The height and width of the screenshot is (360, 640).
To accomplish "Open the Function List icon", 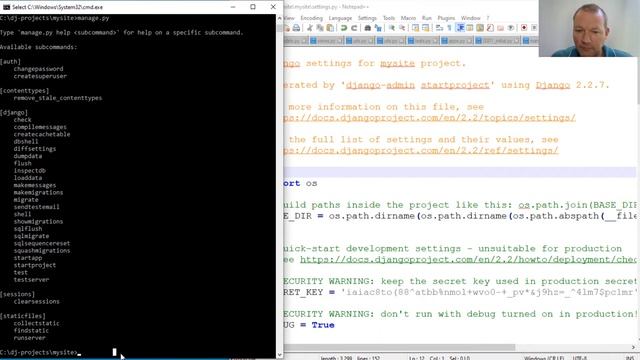I will (x=490, y=28).
